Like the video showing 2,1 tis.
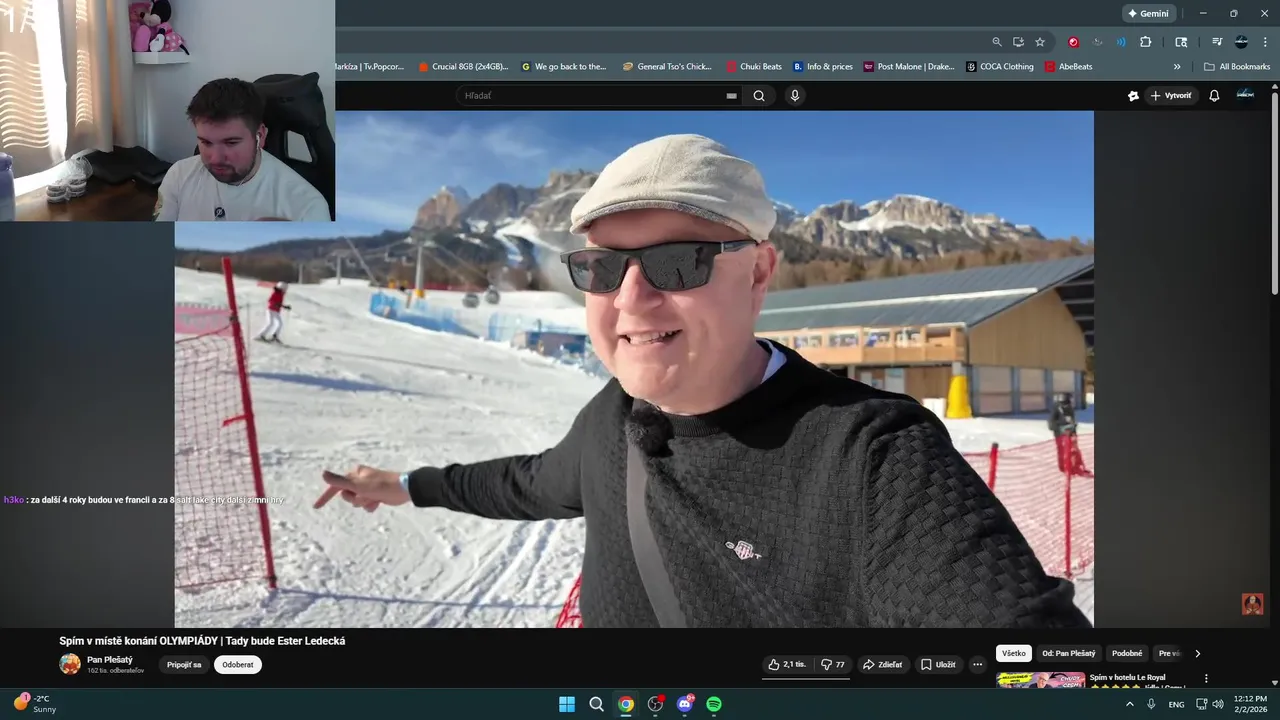The image size is (1280, 720). coord(787,665)
